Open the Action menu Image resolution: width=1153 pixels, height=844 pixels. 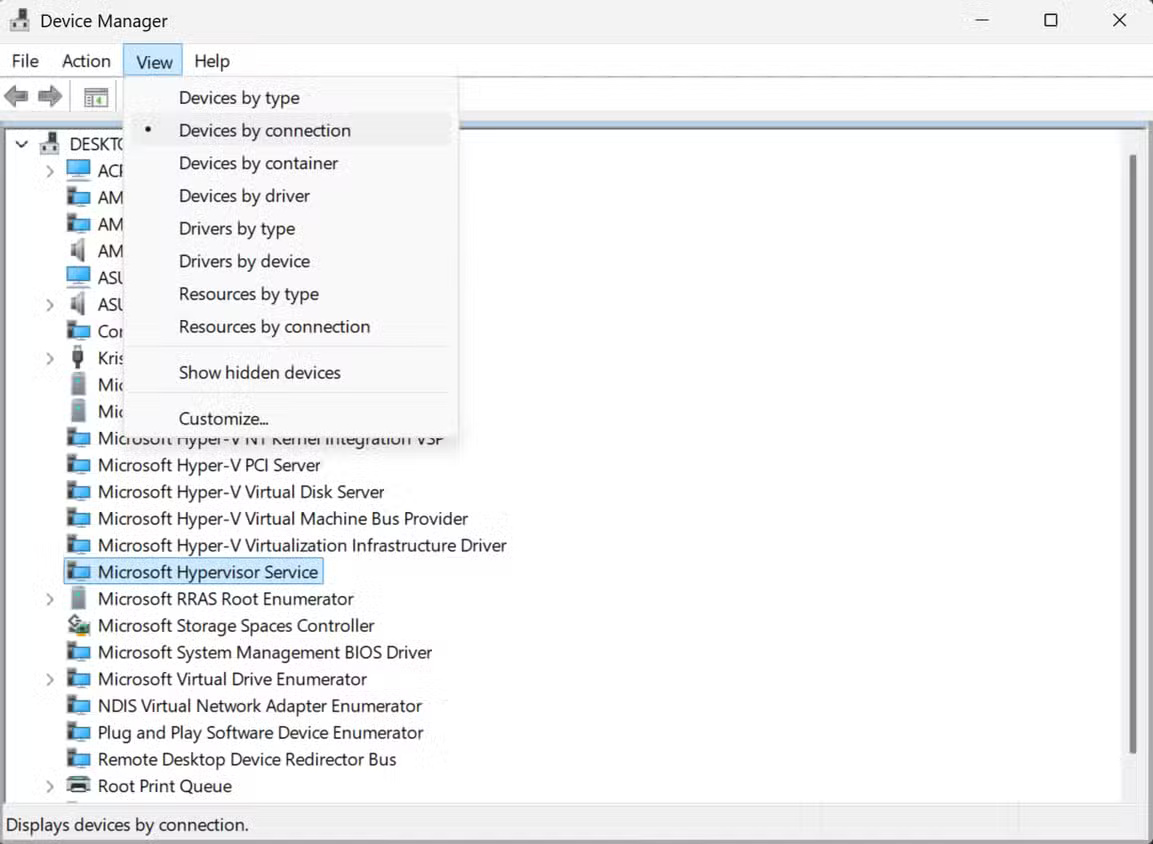(86, 60)
